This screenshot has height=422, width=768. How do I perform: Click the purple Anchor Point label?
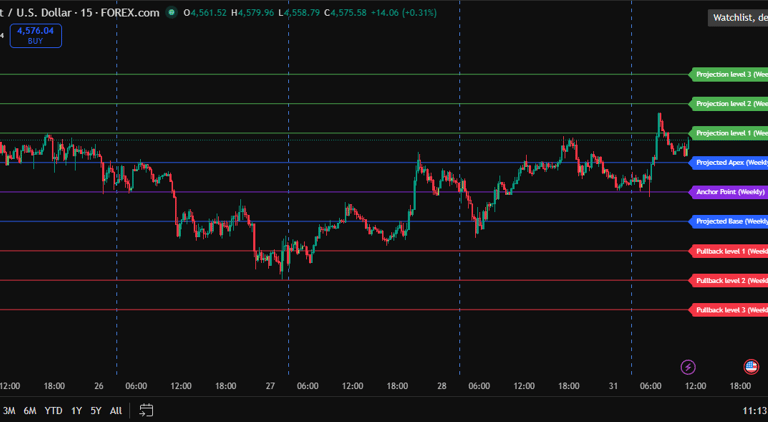728,192
